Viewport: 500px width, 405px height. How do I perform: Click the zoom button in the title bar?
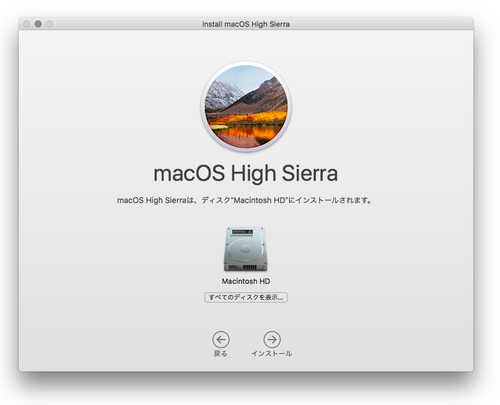(x=49, y=24)
